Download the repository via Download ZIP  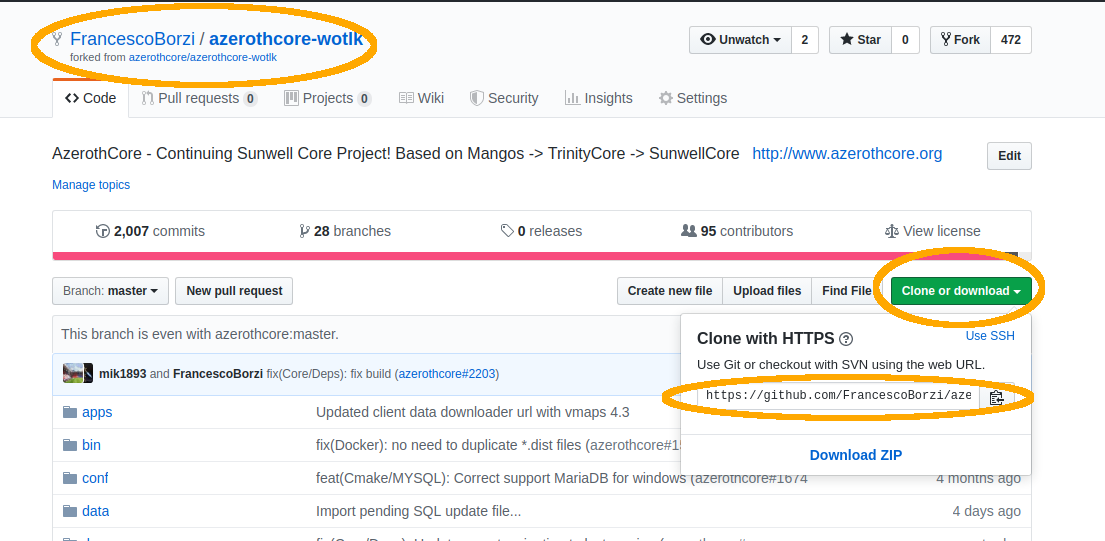pyautogui.click(x=856, y=455)
